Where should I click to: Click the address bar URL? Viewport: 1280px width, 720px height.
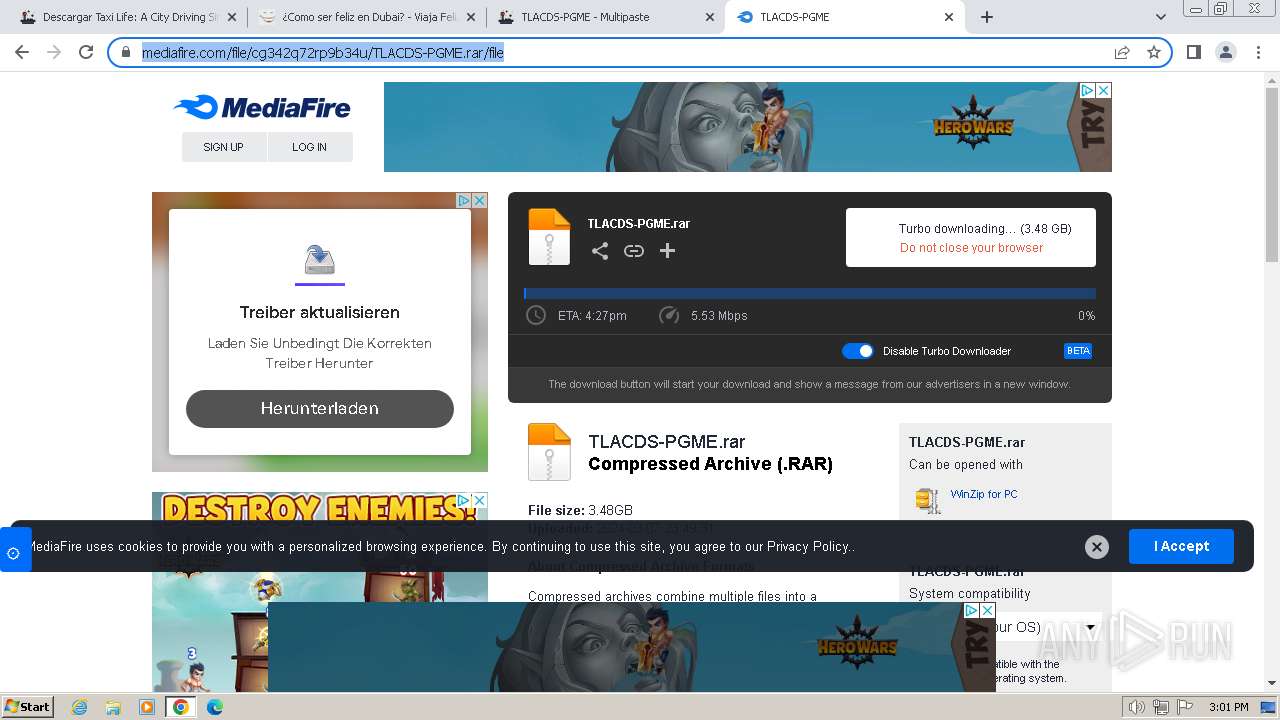coord(323,52)
